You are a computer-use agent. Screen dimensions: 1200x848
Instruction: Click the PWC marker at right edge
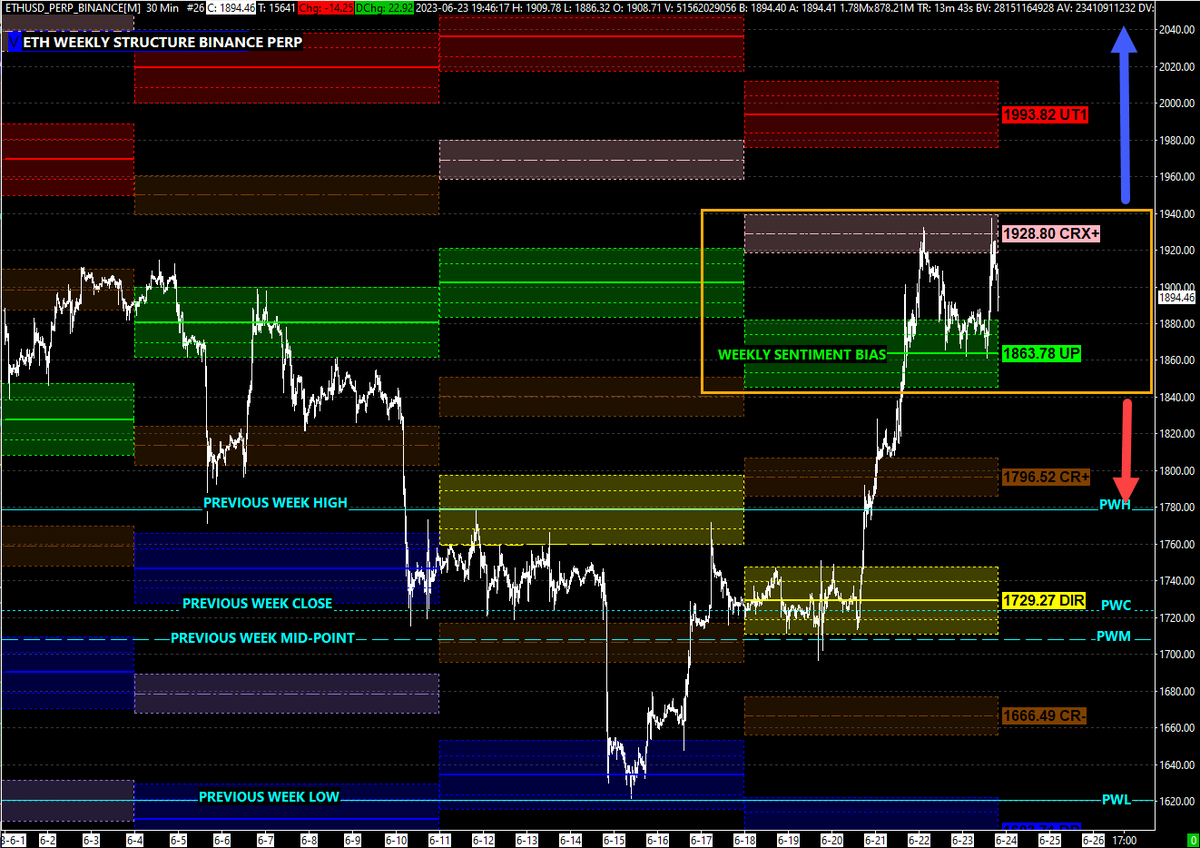coord(1116,605)
